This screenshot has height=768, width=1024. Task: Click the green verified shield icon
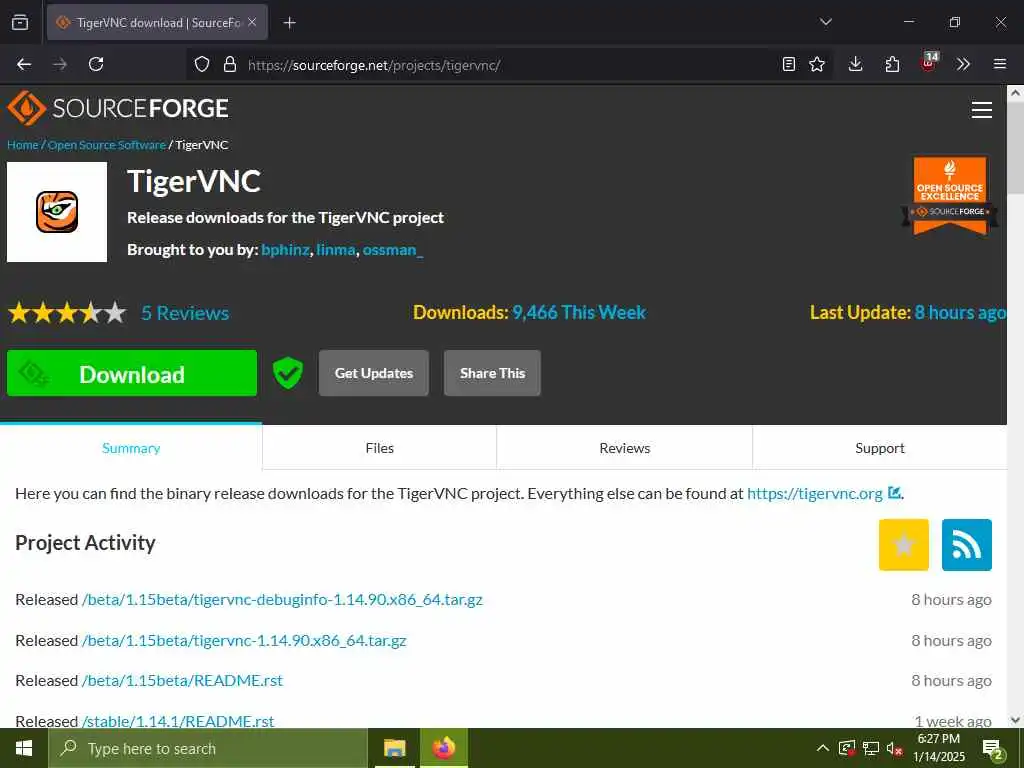pos(287,373)
